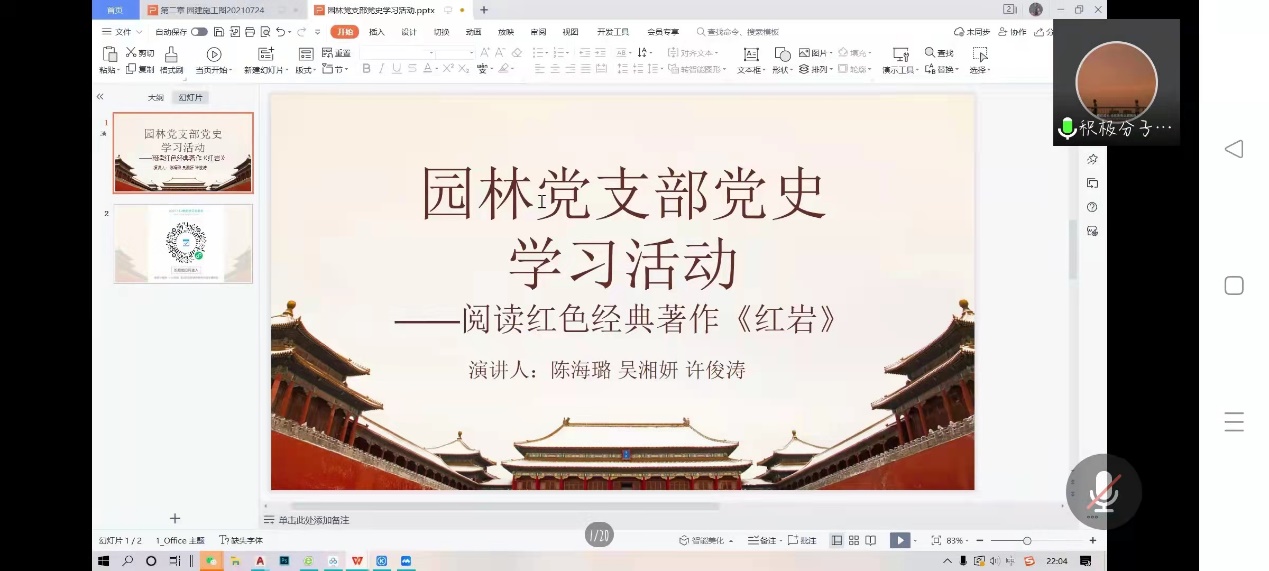Insert a text box using 文本框 icon
The height and width of the screenshot is (571, 1269).
coord(751,54)
